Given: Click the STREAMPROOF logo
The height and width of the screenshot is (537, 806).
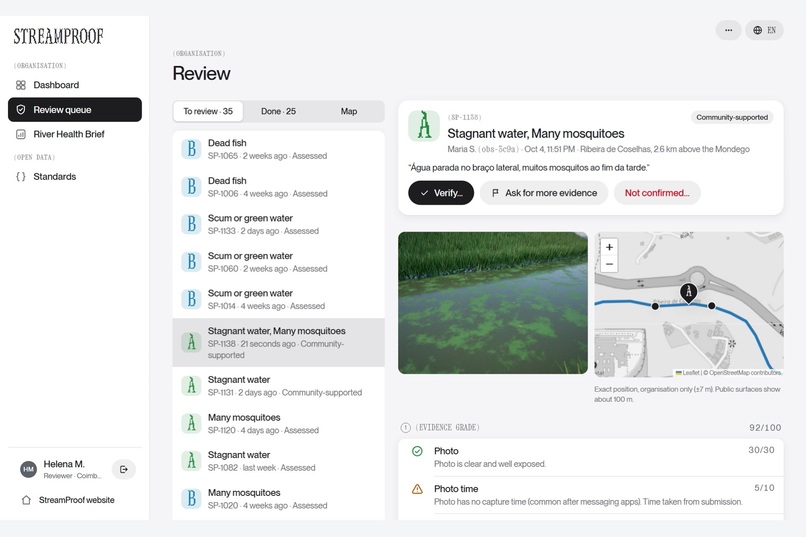Looking at the screenshot, I should [x=59, y=36].
